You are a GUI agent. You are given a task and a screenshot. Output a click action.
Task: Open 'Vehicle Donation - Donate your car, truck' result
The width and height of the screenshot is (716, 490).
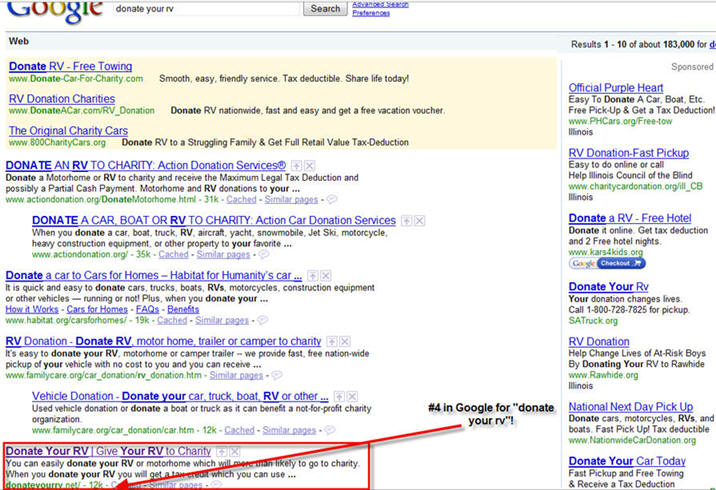pos(180,396)
